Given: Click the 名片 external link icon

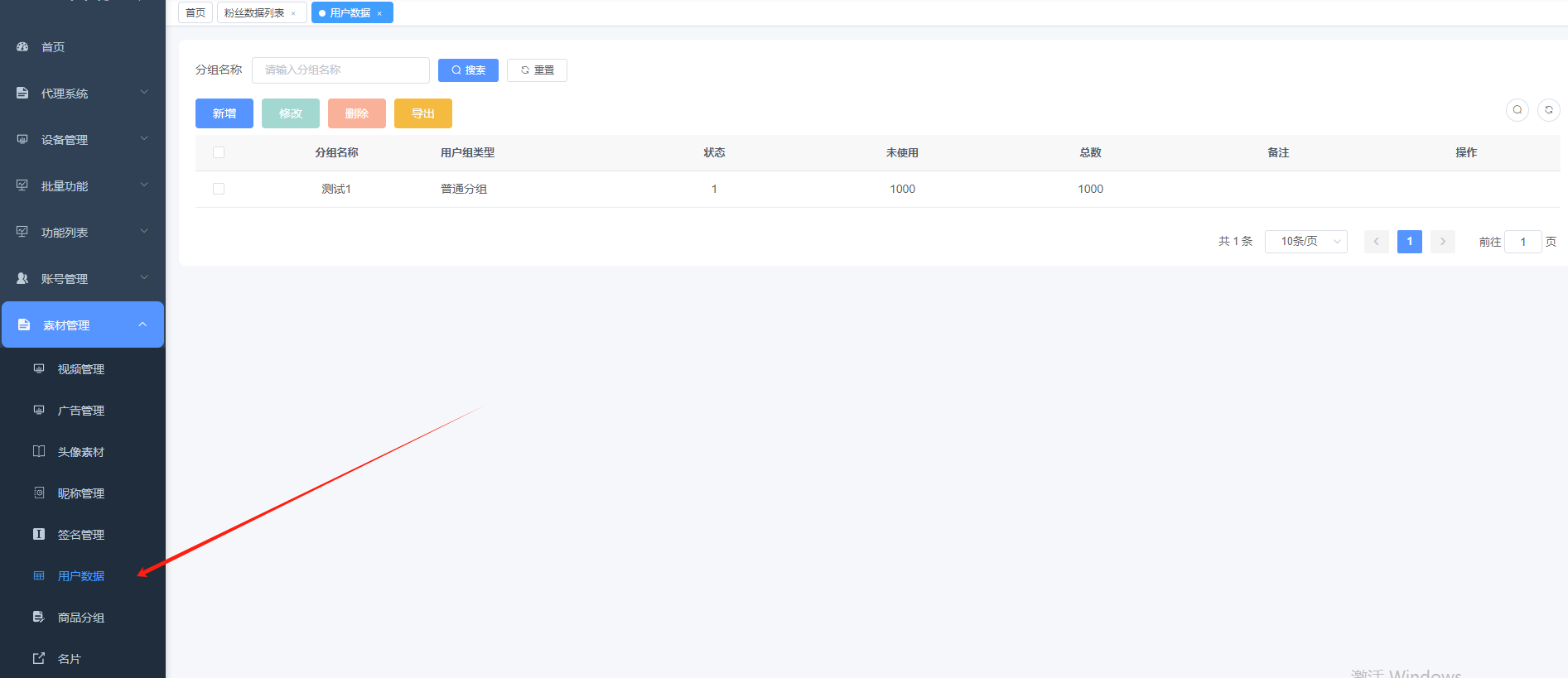Looking at the screenshot, I should pos(39,658).
